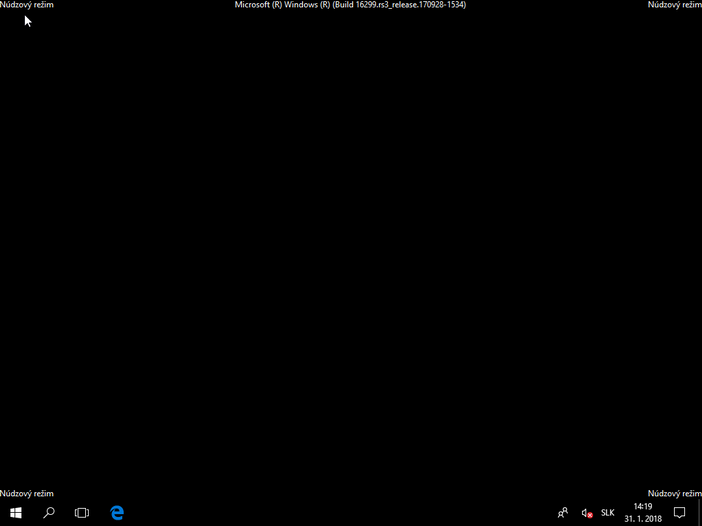Open Task View from the taskbar

pos(82,513)
